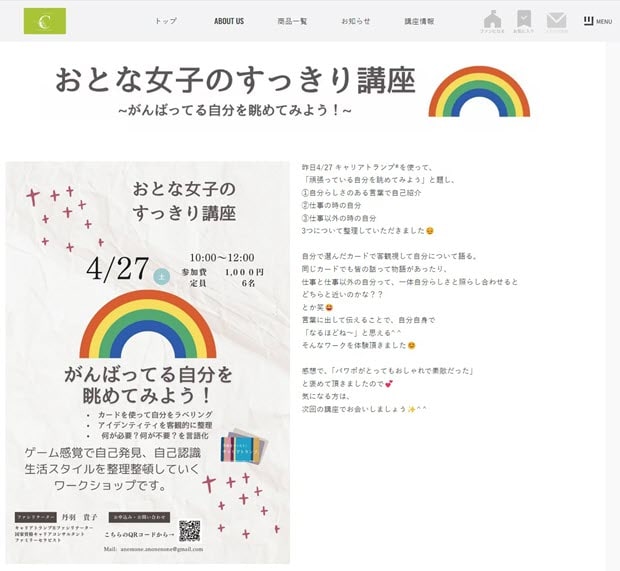Viewport: 620px width, 571px height.
Task: Click the お申込み・お問い合わせ label on flyer
Action: [x=141, y=518]
